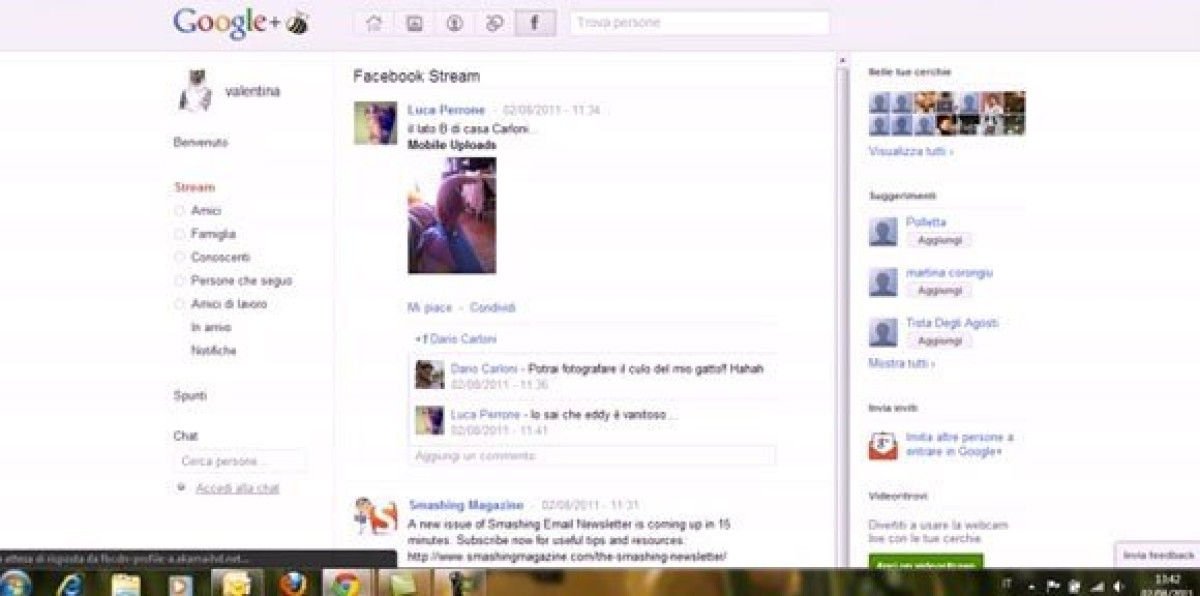The height and width of the screenshot is (596, 1200).
Task: Click the Google+ invite envelope icon
Action: coord(883,445)
